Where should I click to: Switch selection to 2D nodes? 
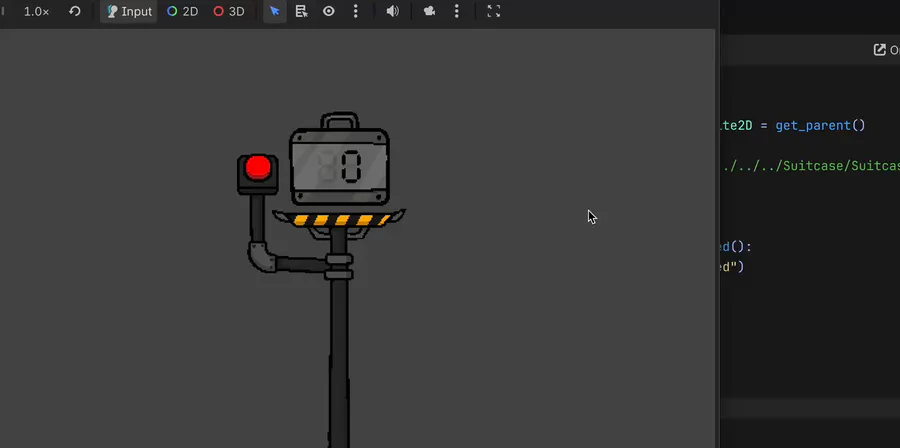click(x=183, y=11)
